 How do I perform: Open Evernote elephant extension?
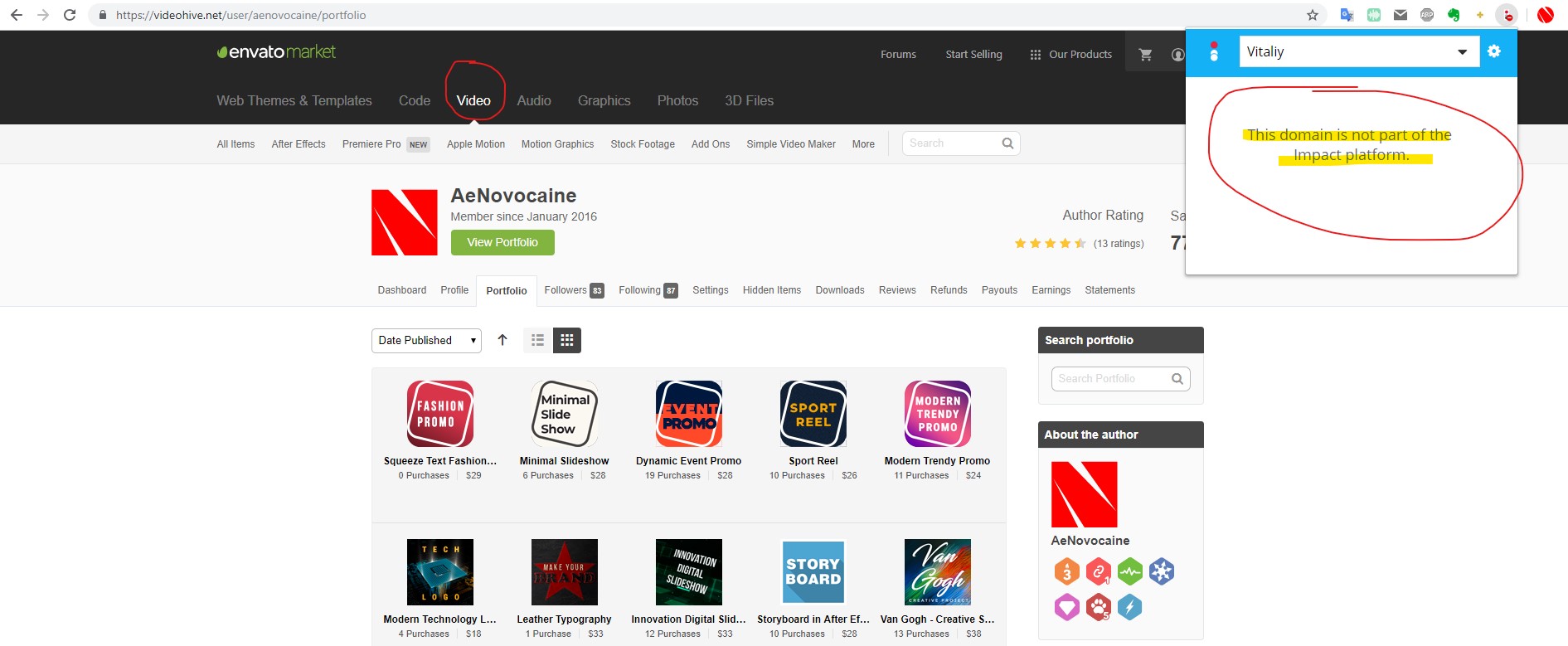[x=1454, y=15]
